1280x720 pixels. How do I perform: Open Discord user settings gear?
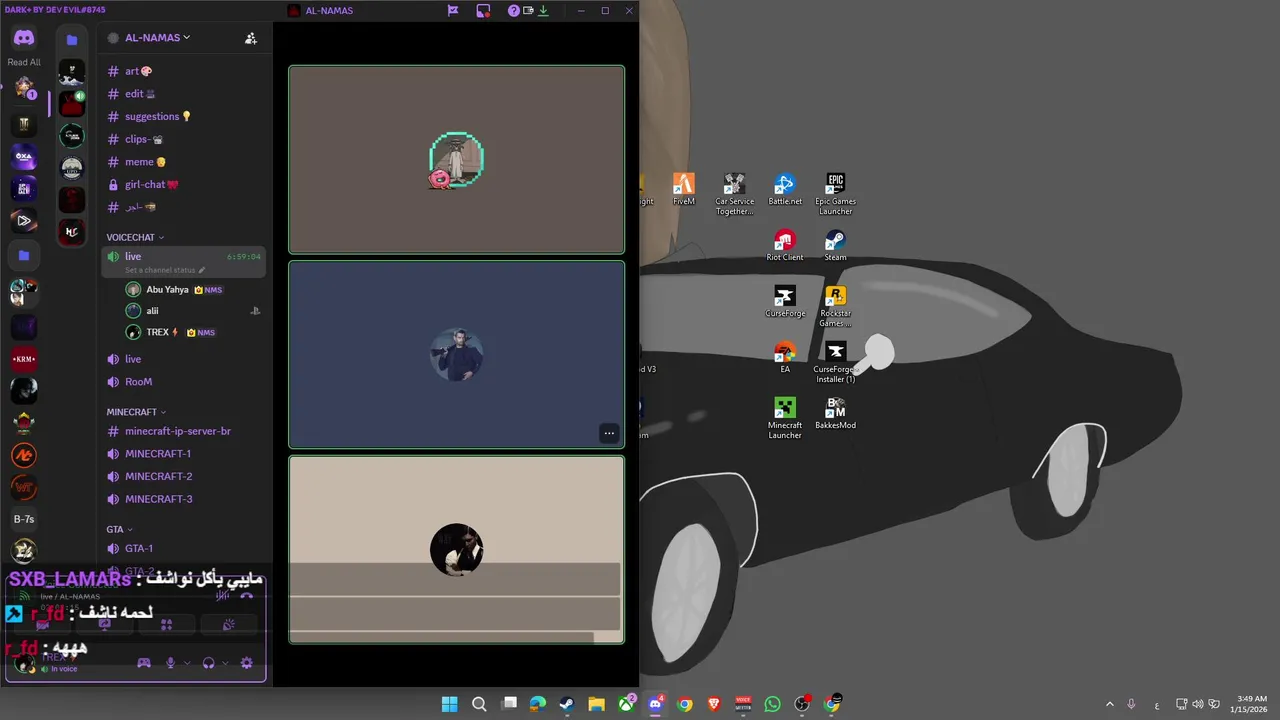pyautogui.click(x=246, y=663)
